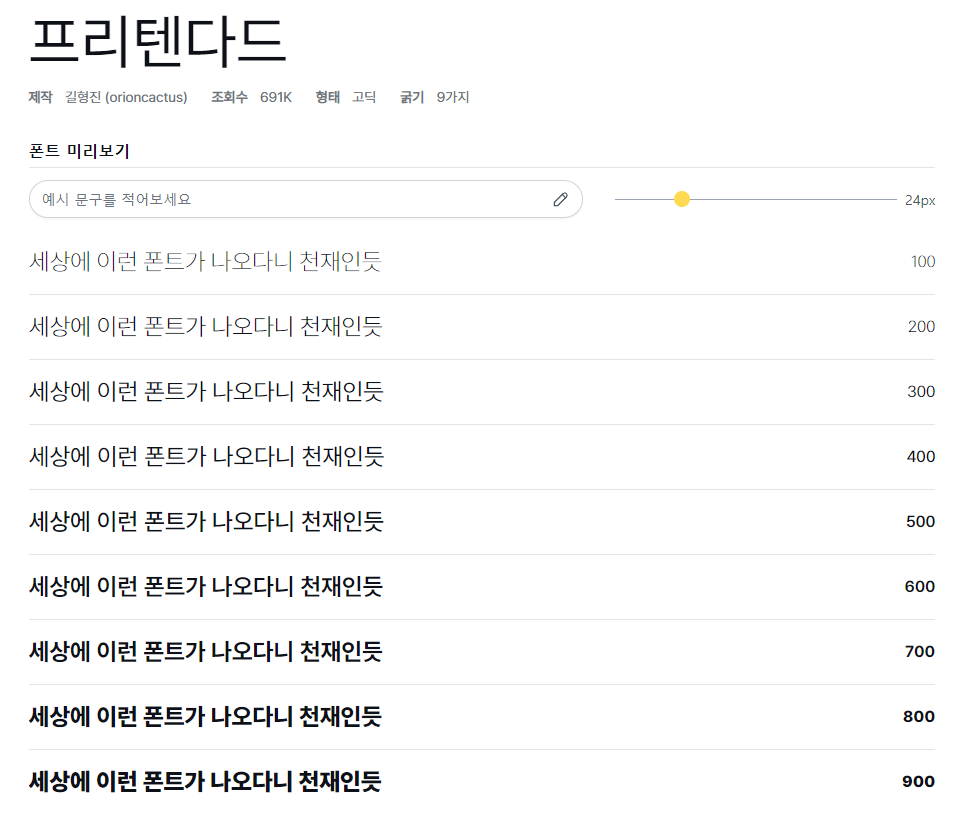Click the '900' weight label
Screen dimensions: 974x826
(919, 781)
